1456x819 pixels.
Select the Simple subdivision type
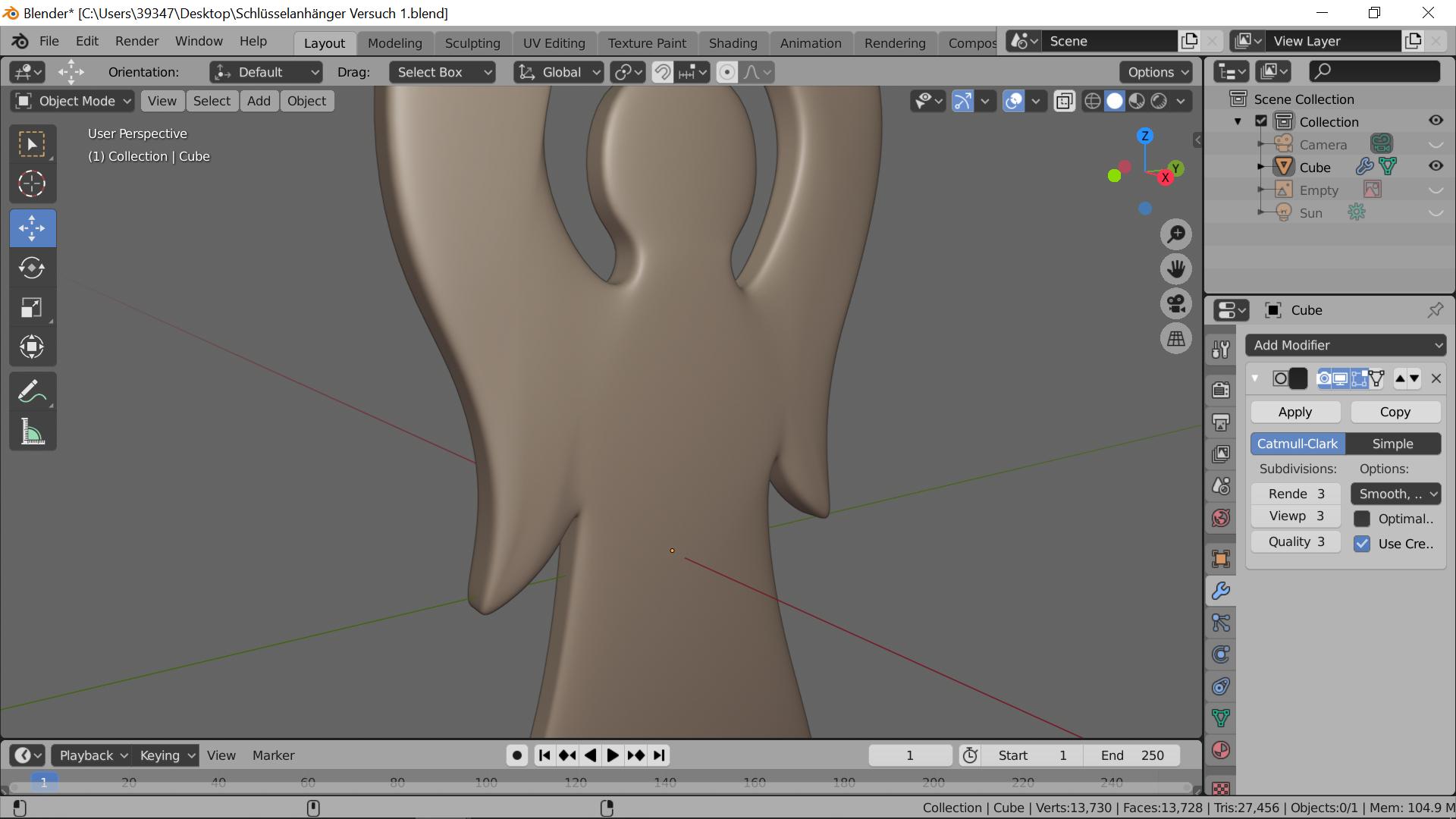coord(1393,444)
